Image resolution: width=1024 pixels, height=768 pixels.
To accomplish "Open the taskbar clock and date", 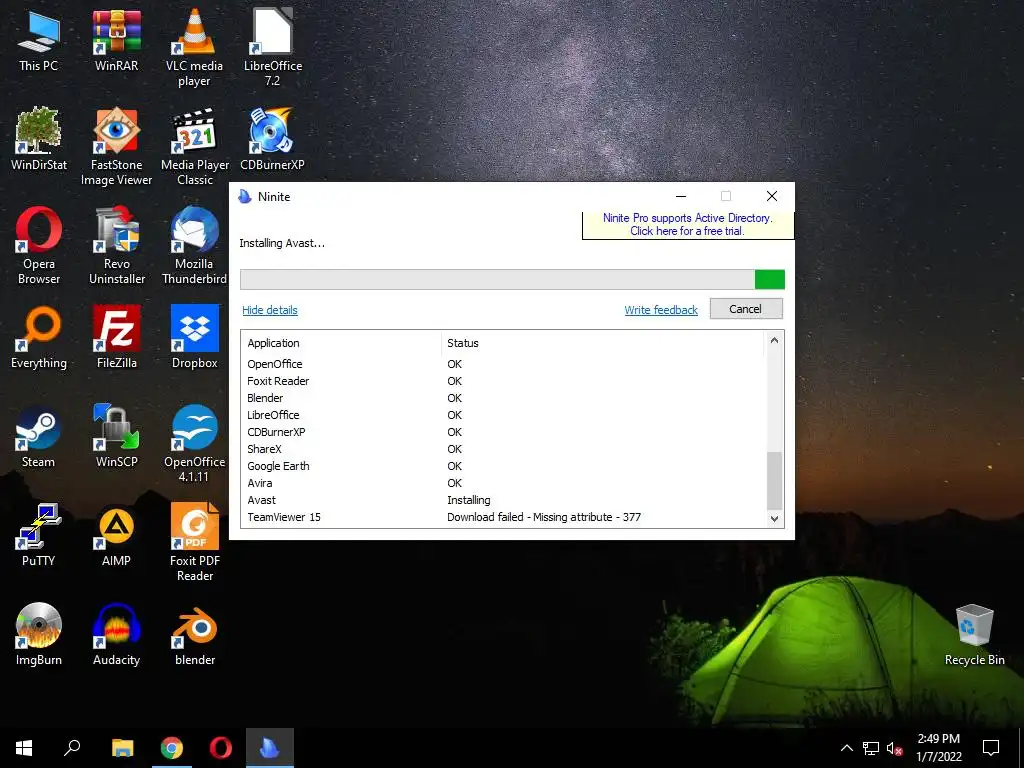I will (938, 748).
